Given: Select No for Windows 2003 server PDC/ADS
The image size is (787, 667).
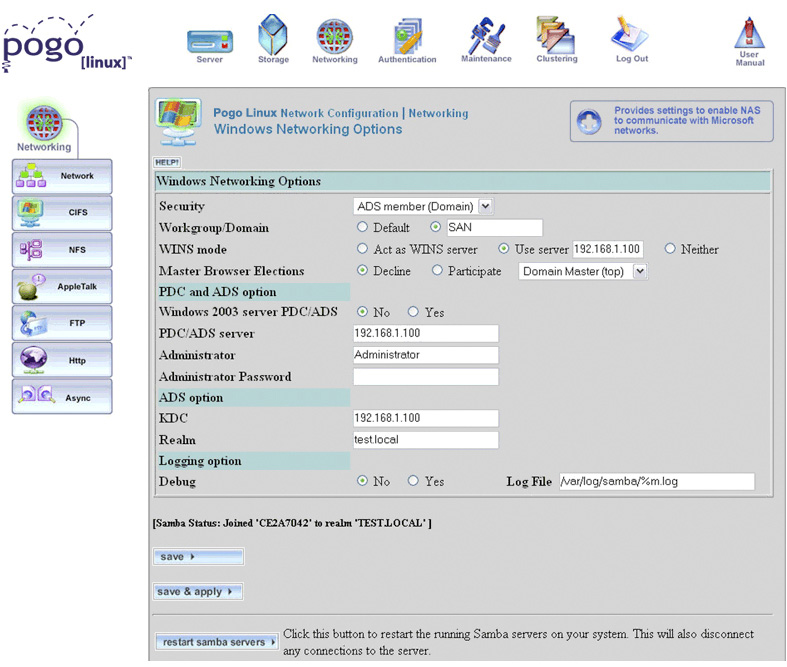Looking at the screenshot, I should 362,312.
